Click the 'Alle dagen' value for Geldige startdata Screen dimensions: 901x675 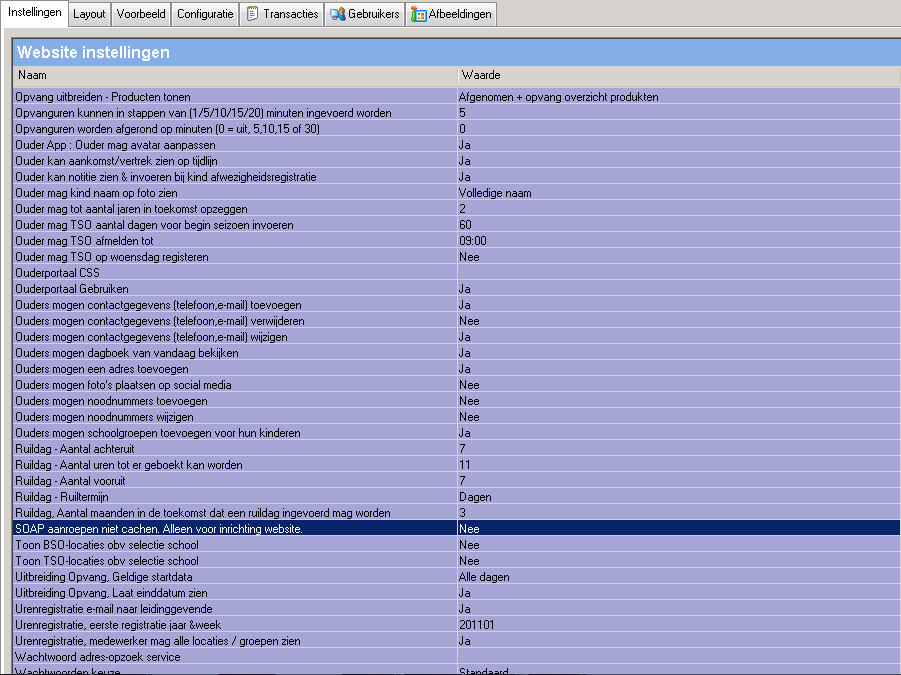484,577
